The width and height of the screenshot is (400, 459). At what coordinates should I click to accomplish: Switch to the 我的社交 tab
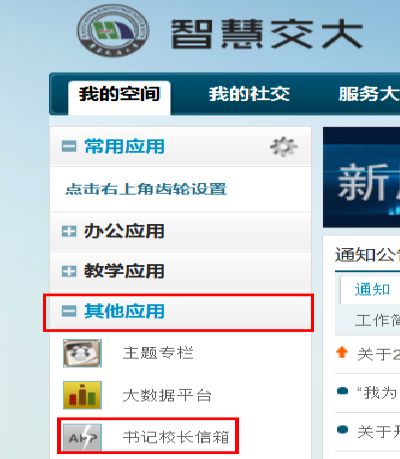tap(249, 94)
